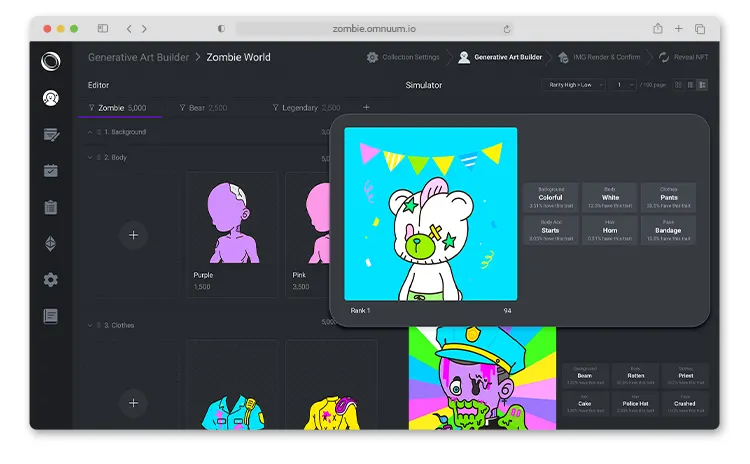
Task: Open the calendar-check sidebar icon
Action: 51,171
